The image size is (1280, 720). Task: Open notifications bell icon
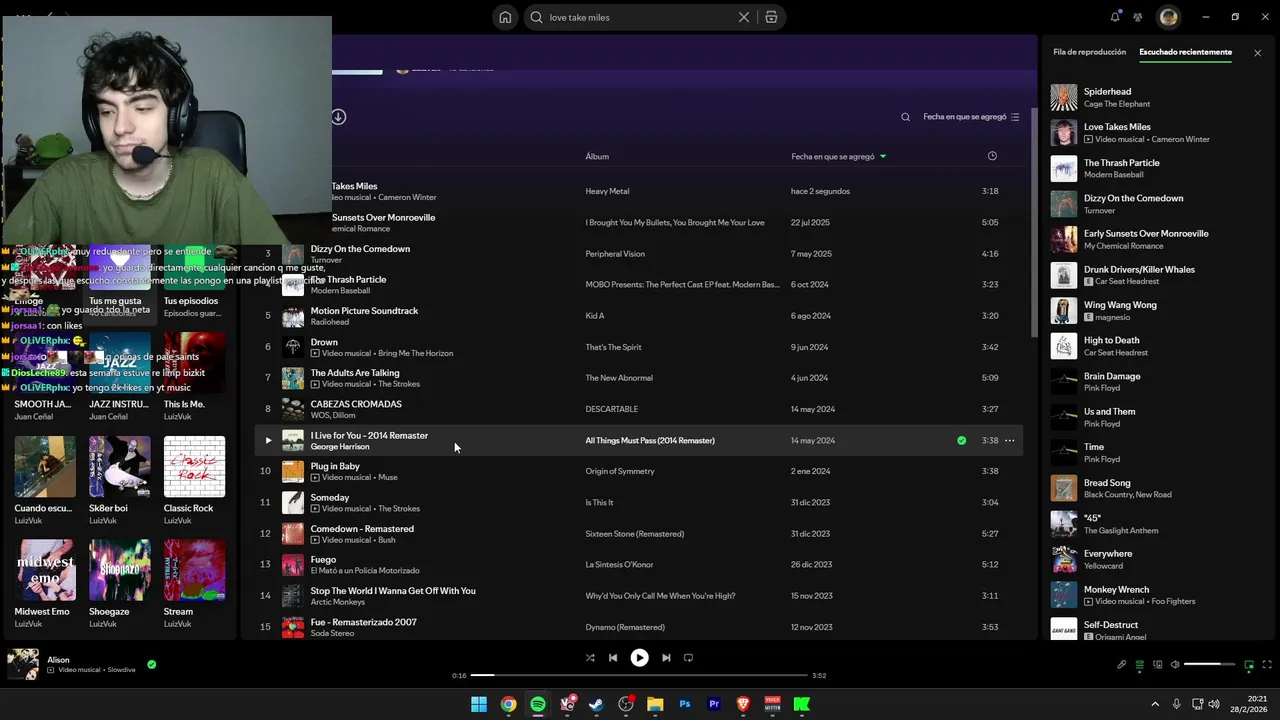pos(1115,17)
